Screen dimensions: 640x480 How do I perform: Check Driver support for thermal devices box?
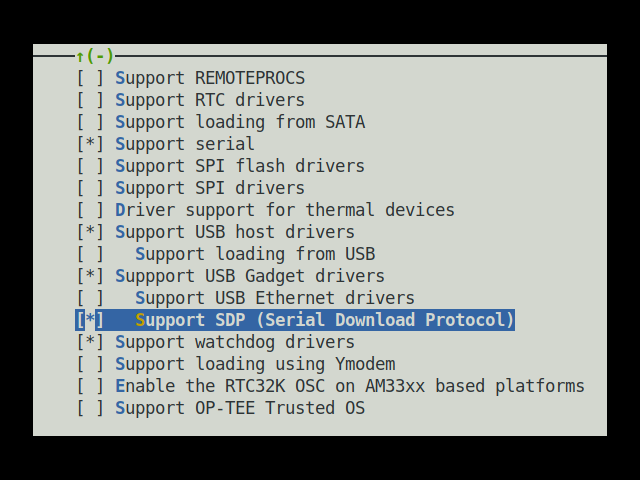(x=91, y=210)
